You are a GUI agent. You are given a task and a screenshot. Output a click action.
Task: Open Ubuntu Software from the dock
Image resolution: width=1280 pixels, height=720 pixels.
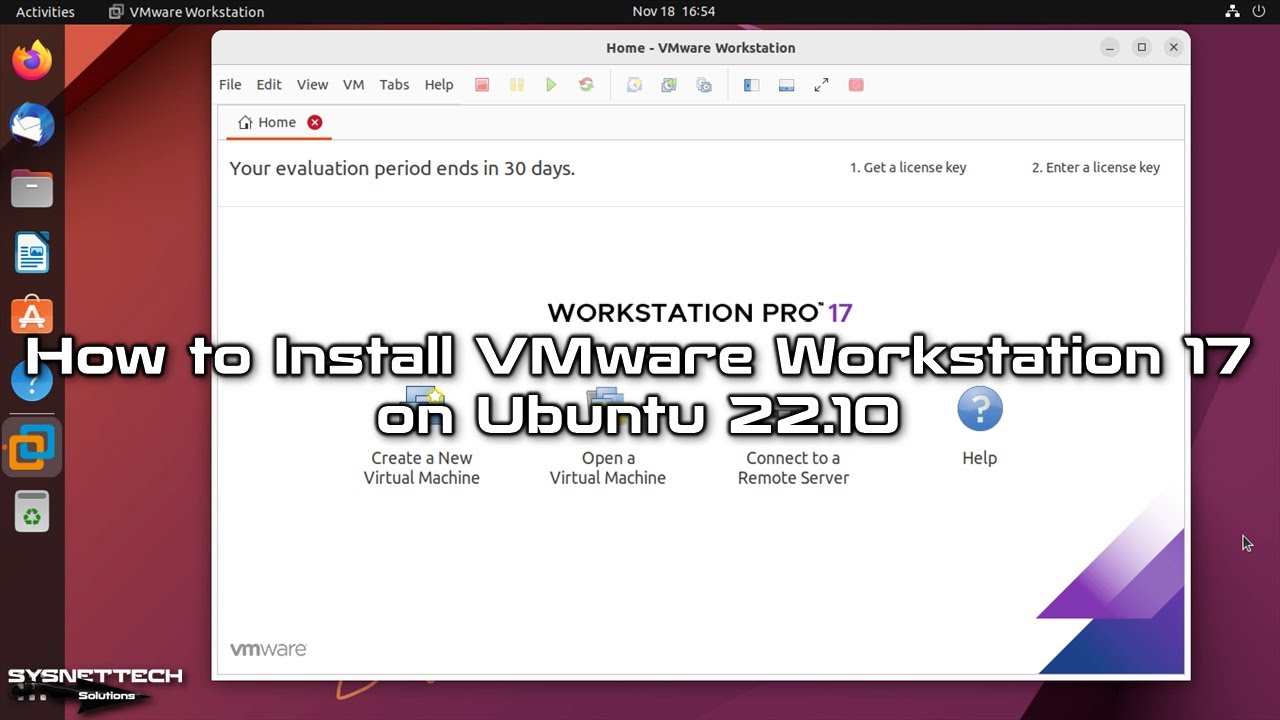coord(32,317)
